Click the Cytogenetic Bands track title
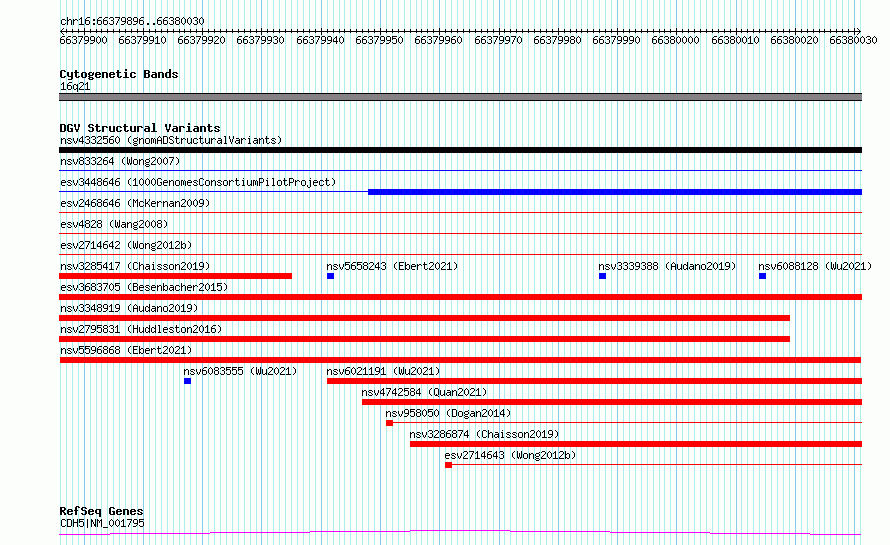The image size is (890, 545). 119,74
